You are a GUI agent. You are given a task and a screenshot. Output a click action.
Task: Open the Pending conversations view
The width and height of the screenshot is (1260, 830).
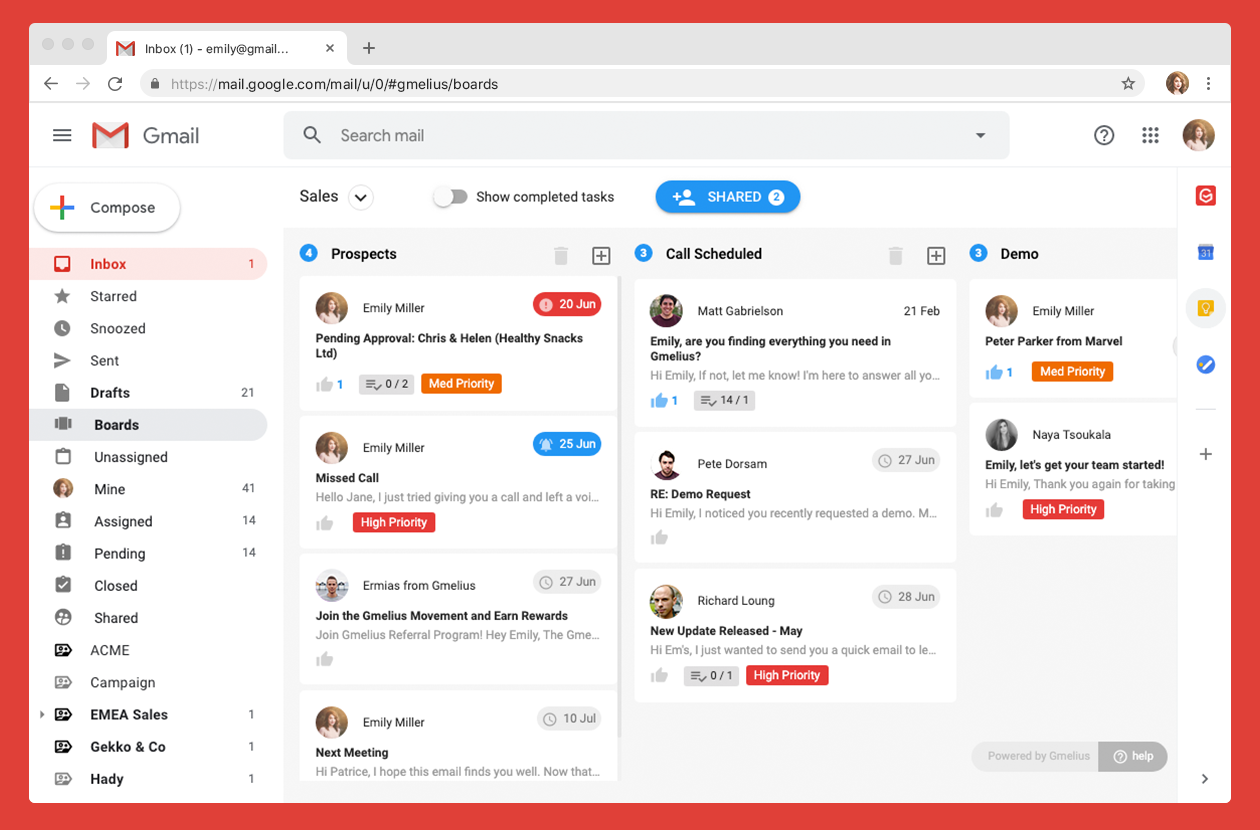coord(148,553)
